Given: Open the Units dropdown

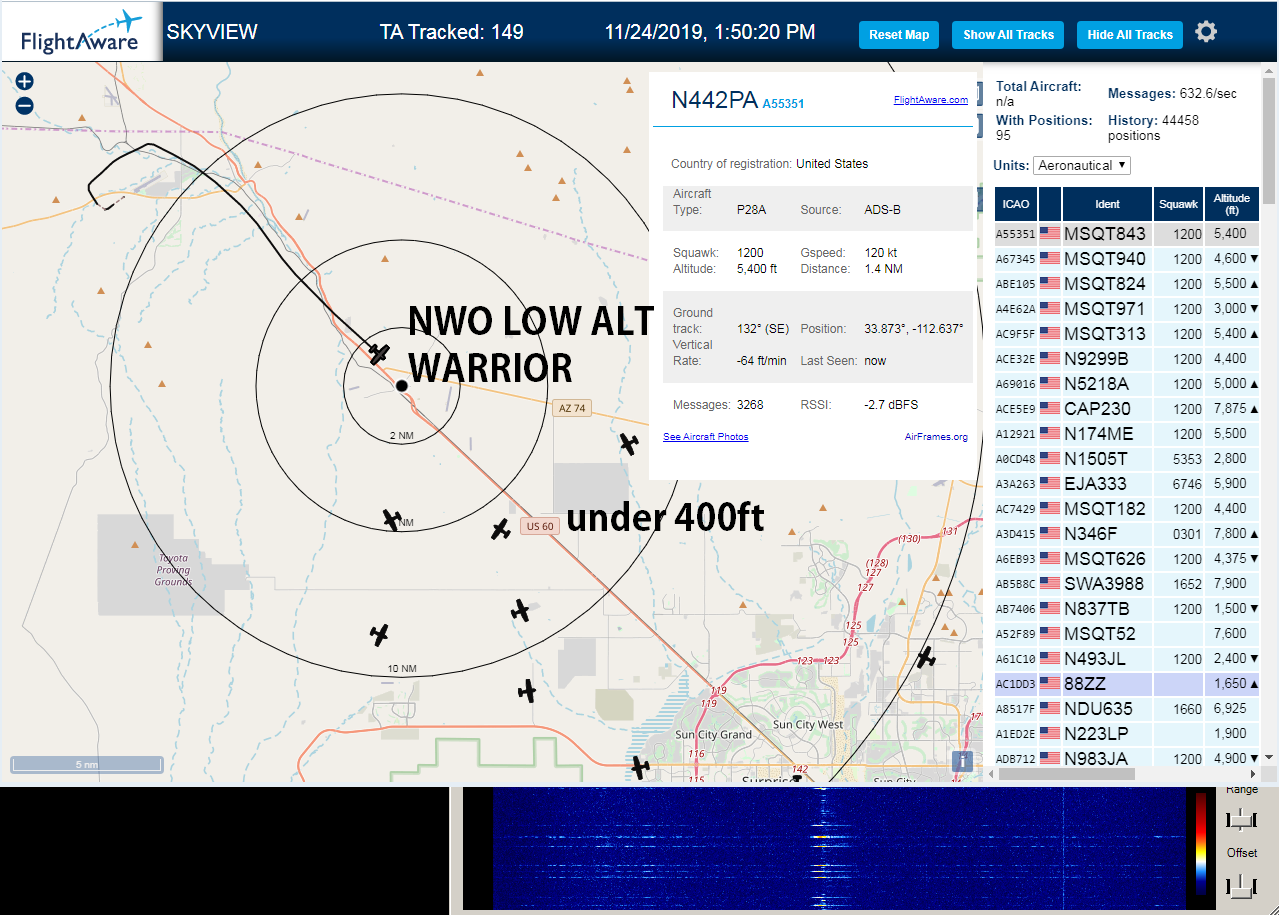Looking at the screenshot, I should [x=1082, y=165].
